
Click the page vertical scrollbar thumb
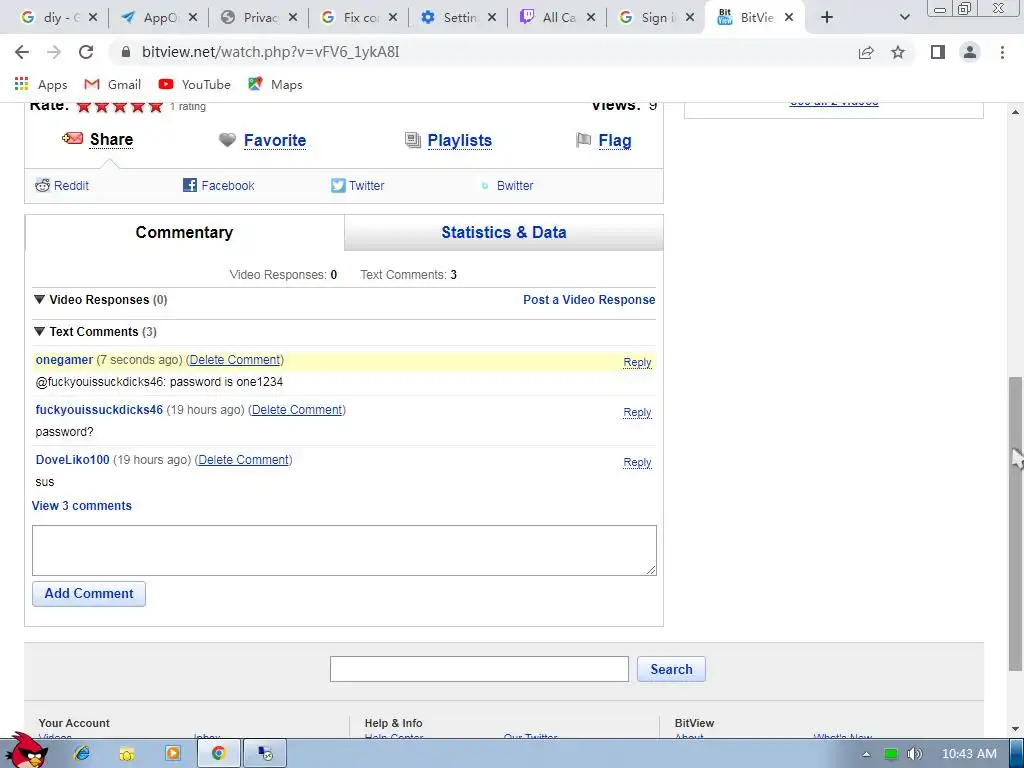point(1016,522)
